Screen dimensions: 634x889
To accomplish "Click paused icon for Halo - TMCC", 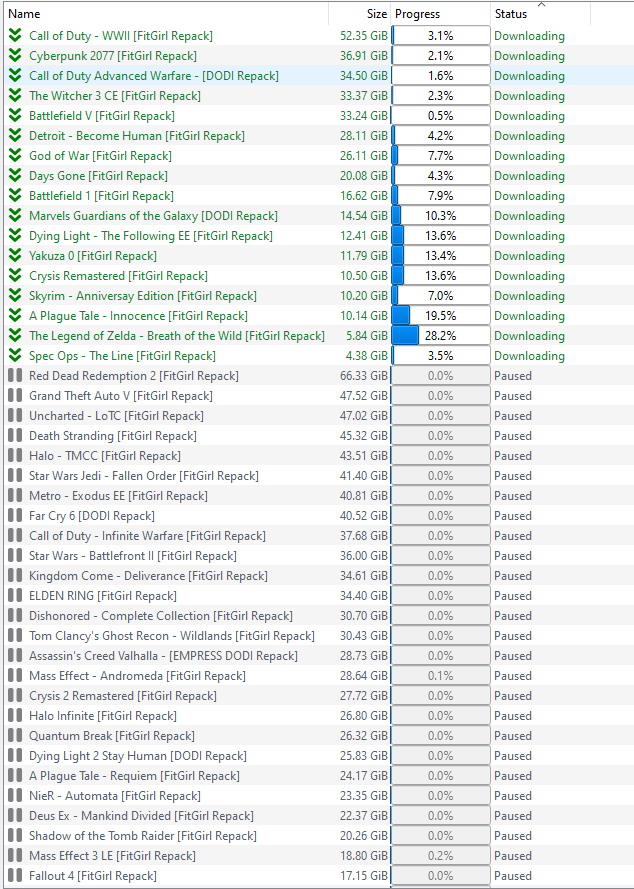I will click(15, 456).
